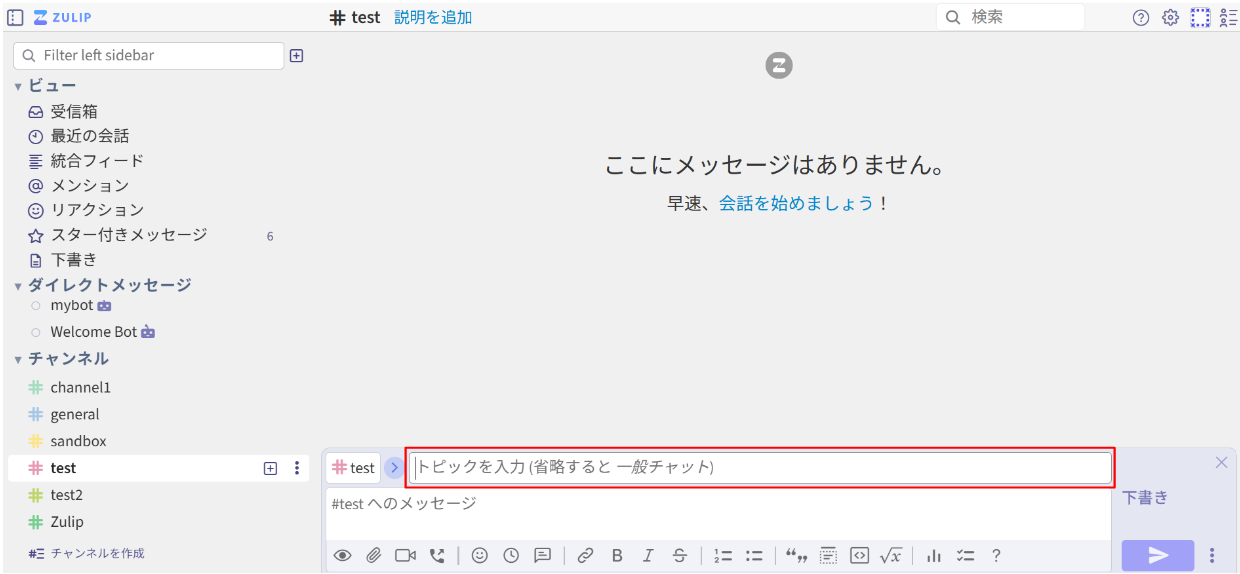This screenshot has height=574, width=1240.
Task: Insert a numbered list
Action: click(x=723, y=556)
